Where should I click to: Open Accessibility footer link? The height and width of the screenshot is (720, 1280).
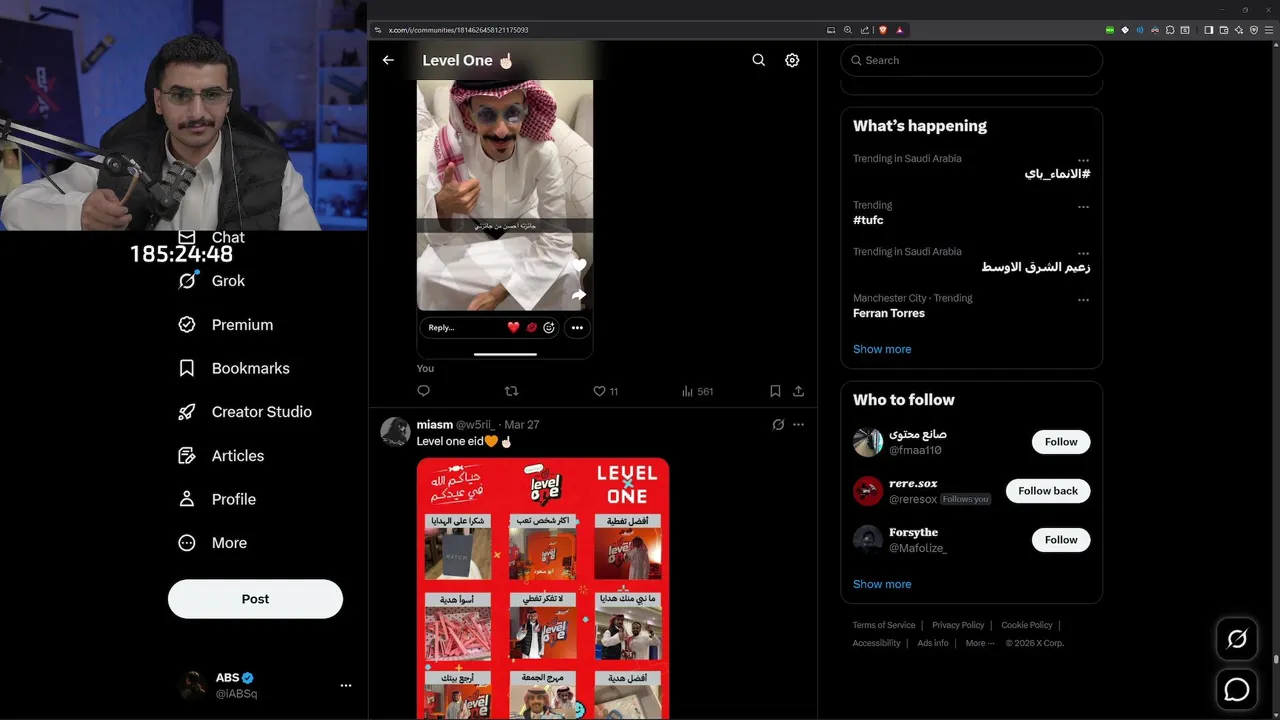point(877,643)
